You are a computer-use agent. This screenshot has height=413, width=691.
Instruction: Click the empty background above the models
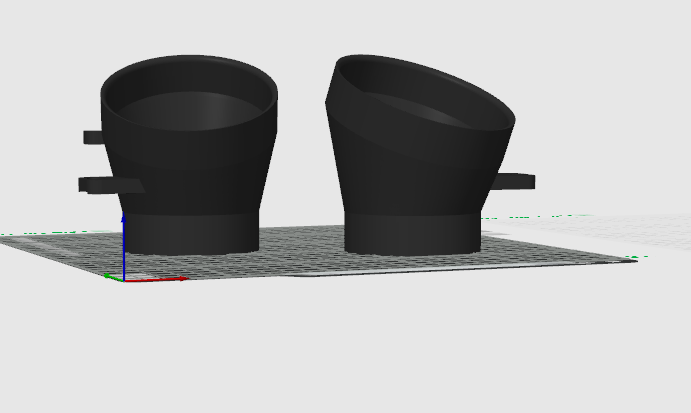point(300,25)
